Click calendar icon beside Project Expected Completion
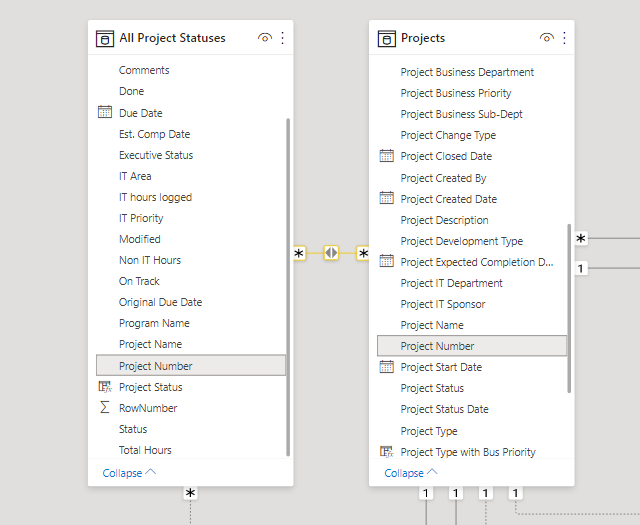The image size is (640, 525). [x=387, y=261]
